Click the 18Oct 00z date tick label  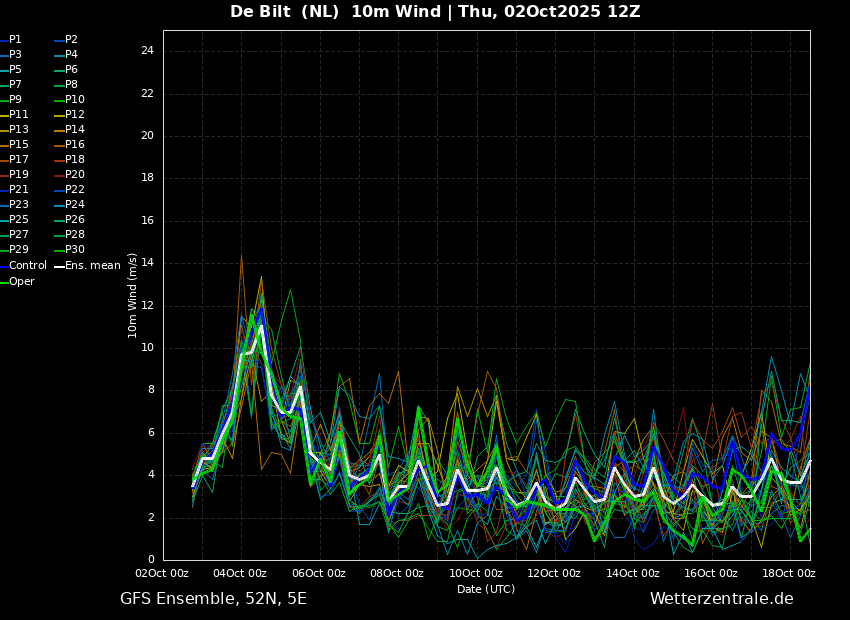click(788, 573)
